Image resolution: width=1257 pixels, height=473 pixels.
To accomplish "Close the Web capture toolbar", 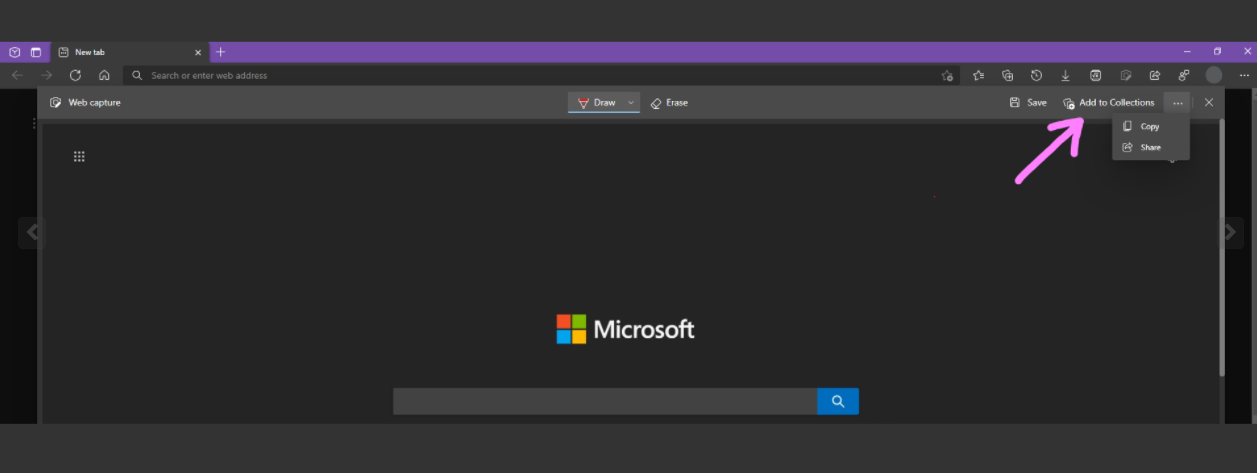I will tap(1209, 103).
